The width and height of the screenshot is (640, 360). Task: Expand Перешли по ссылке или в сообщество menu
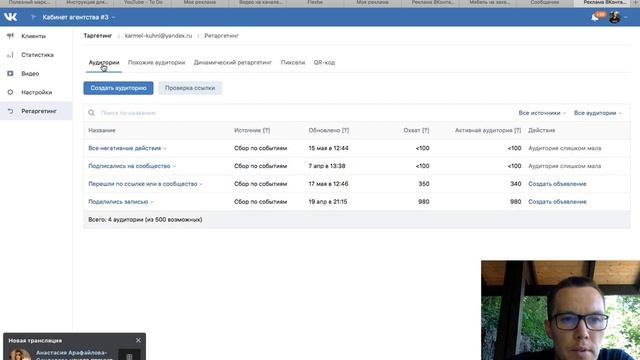[201, 184]
